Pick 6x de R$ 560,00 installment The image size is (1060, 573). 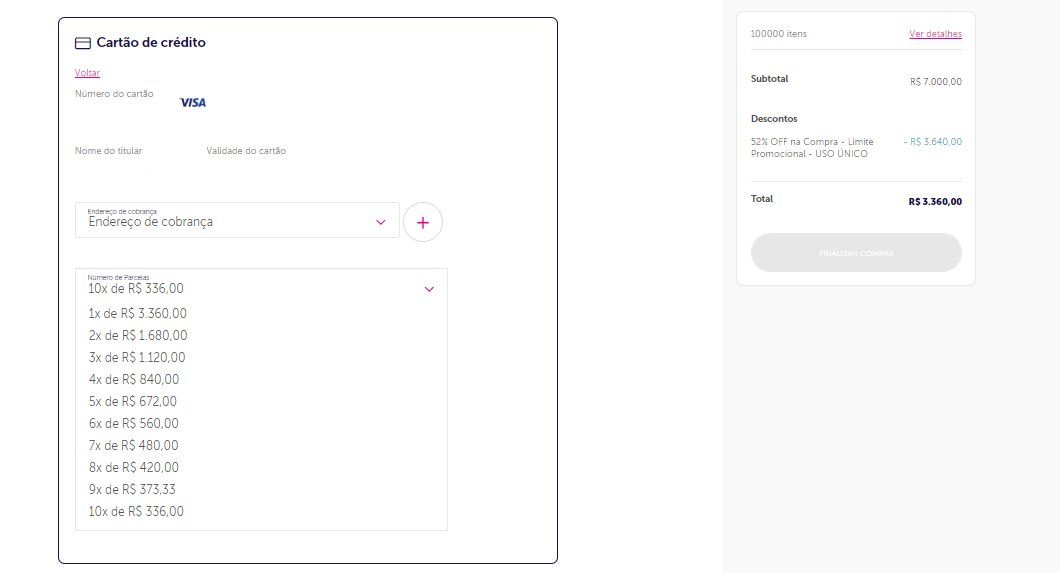(261, 424)
